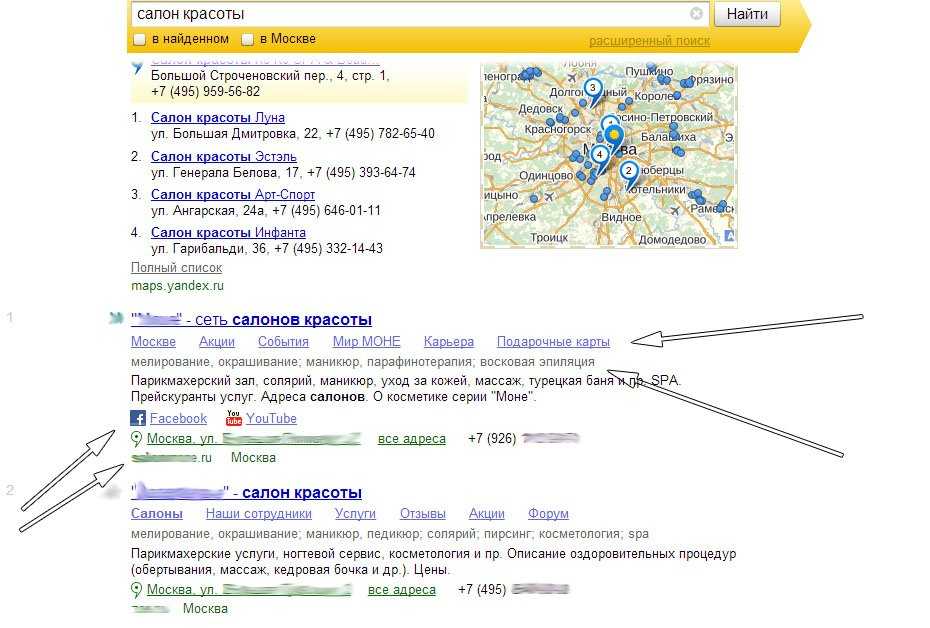Click the text 'ул. Генерала Белова, 17'
The image size is (930, 628).
[225, 173]
